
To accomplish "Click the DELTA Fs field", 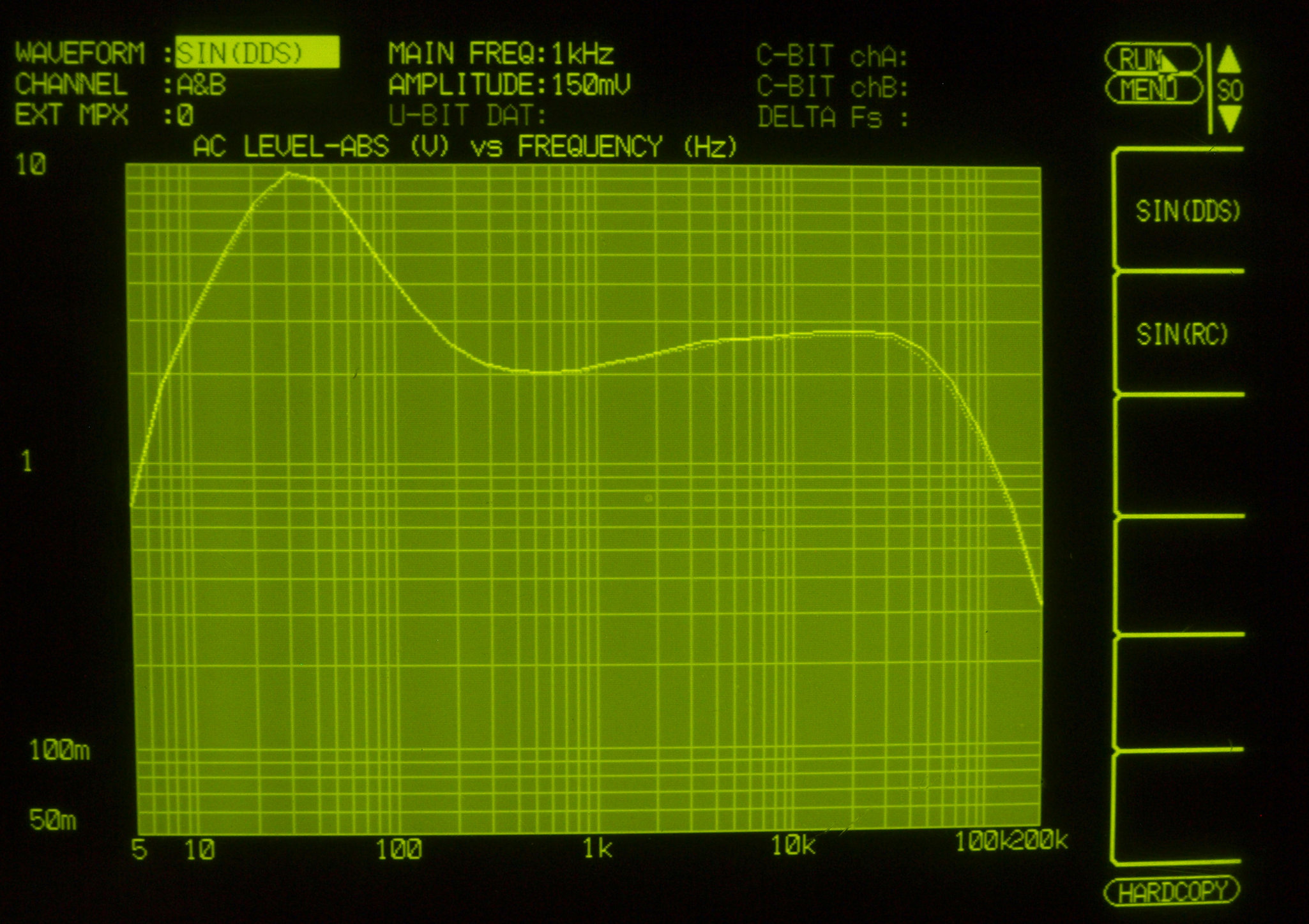I will (832, 117).
